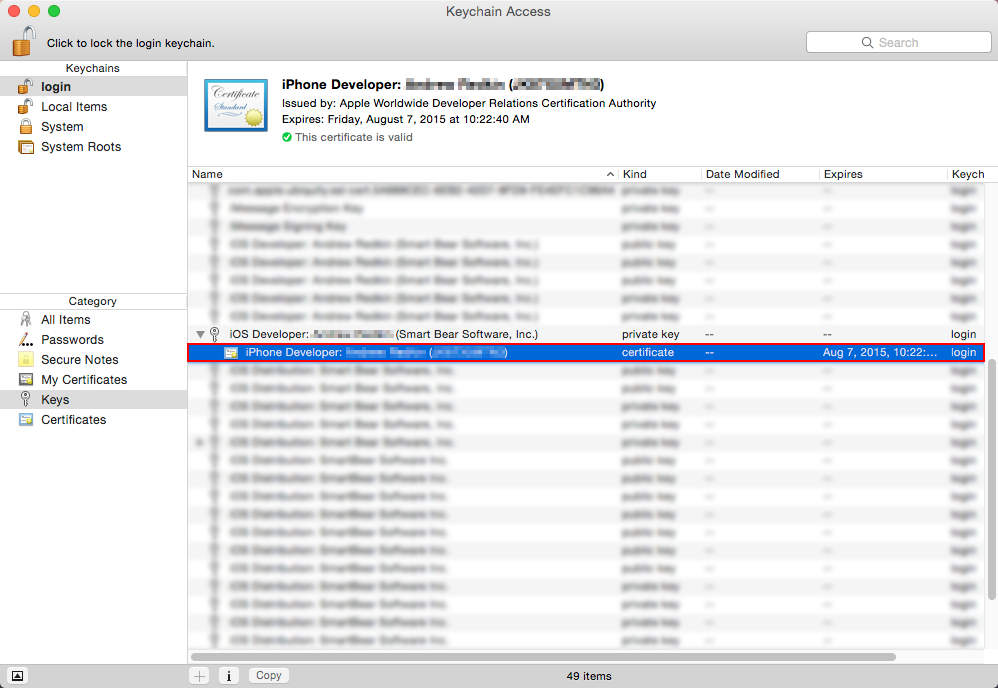
Task: Show the All Items category
Action: tap(94, 319)
